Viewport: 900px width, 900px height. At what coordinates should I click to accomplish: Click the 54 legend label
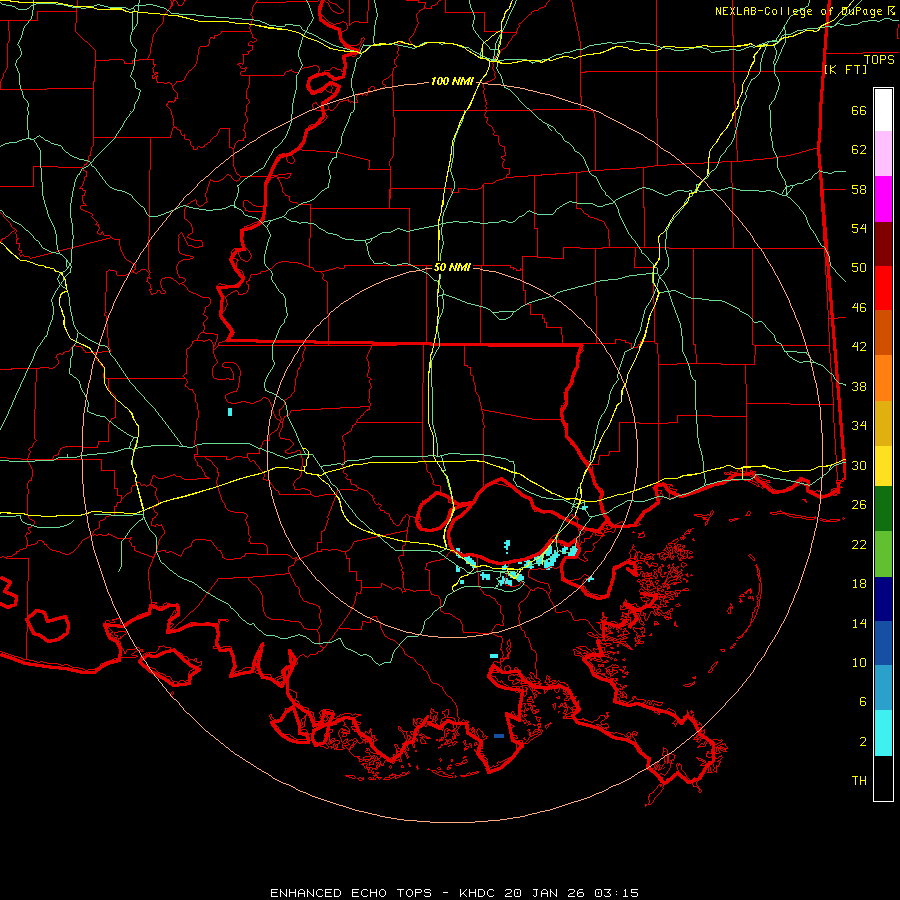click(859, 228)
